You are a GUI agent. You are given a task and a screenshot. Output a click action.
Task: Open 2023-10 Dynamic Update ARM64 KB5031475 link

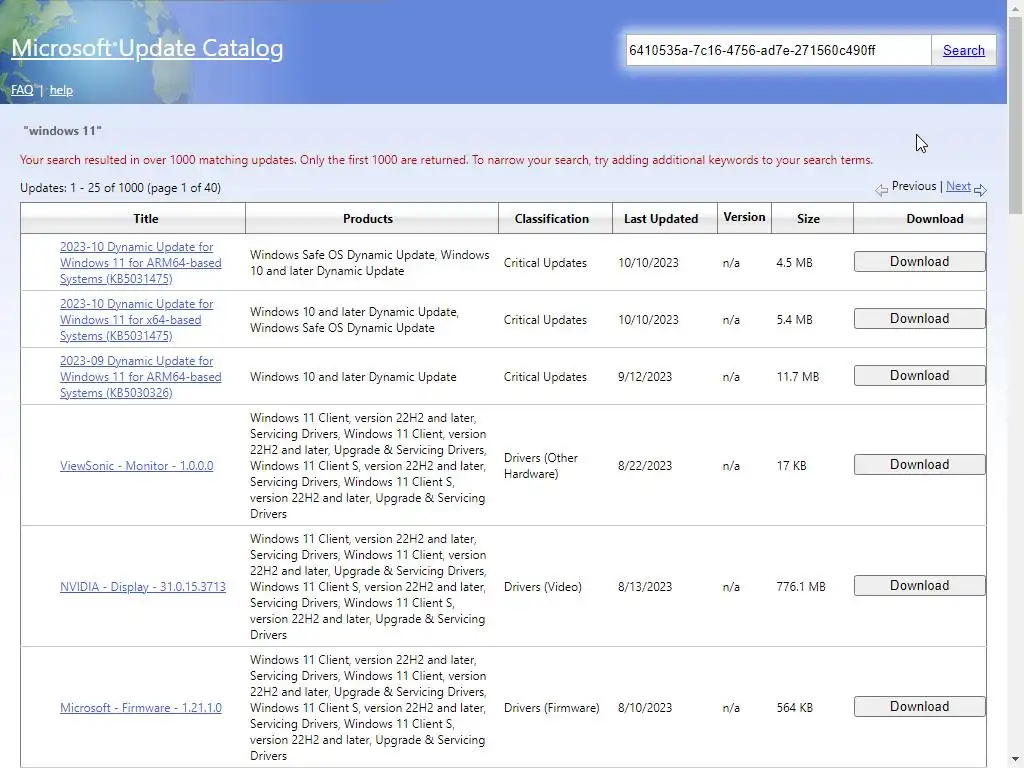(140, 263)
